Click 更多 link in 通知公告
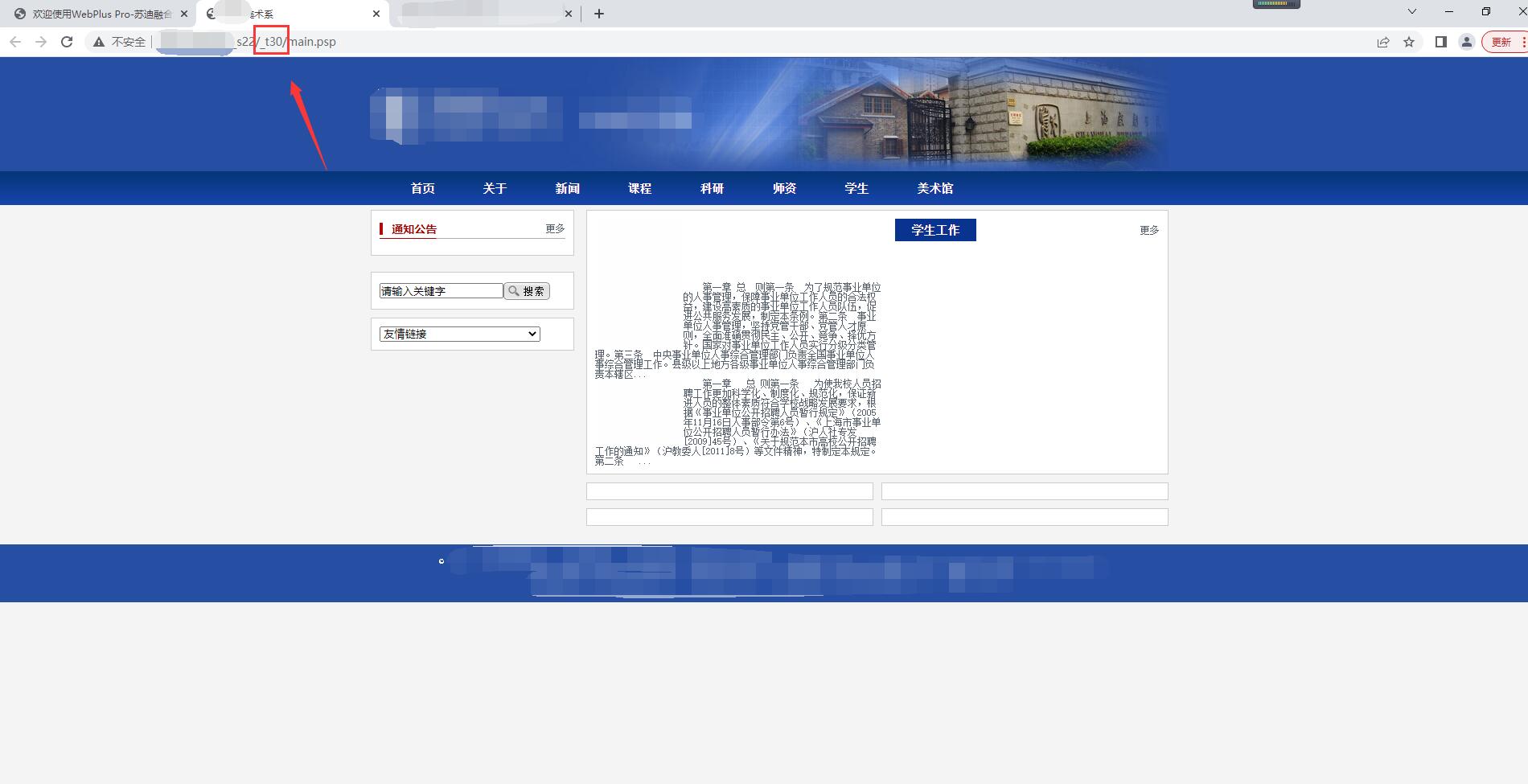1528x784 pixels. click(x=555, y=229)
